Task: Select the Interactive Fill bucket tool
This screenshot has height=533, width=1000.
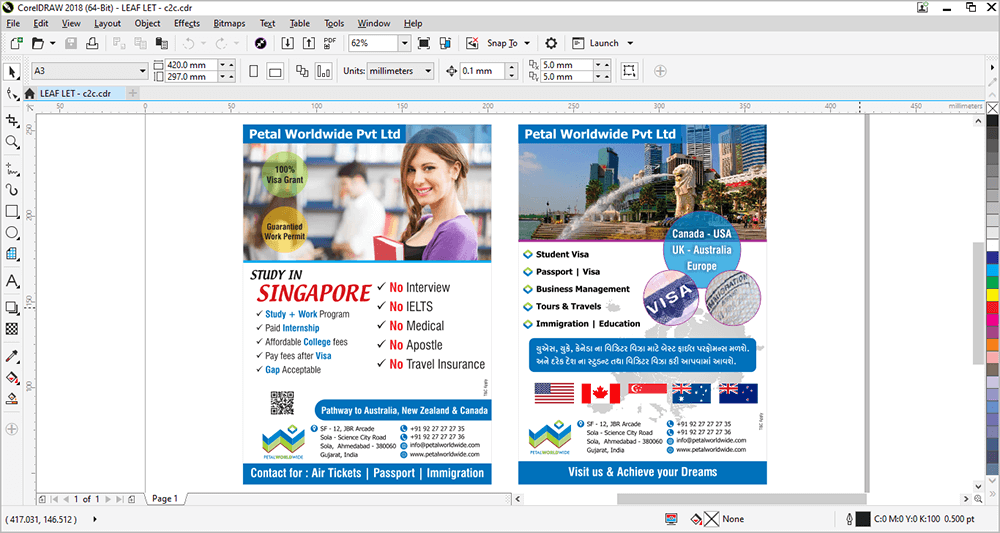Action: (x=12, y=377)
